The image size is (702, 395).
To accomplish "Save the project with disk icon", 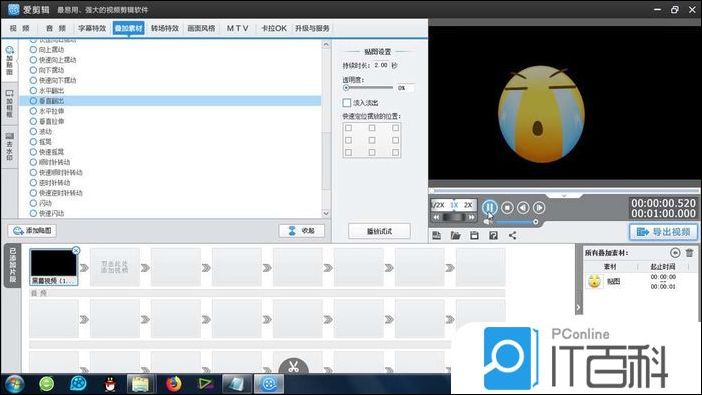I will pos(474,235).
